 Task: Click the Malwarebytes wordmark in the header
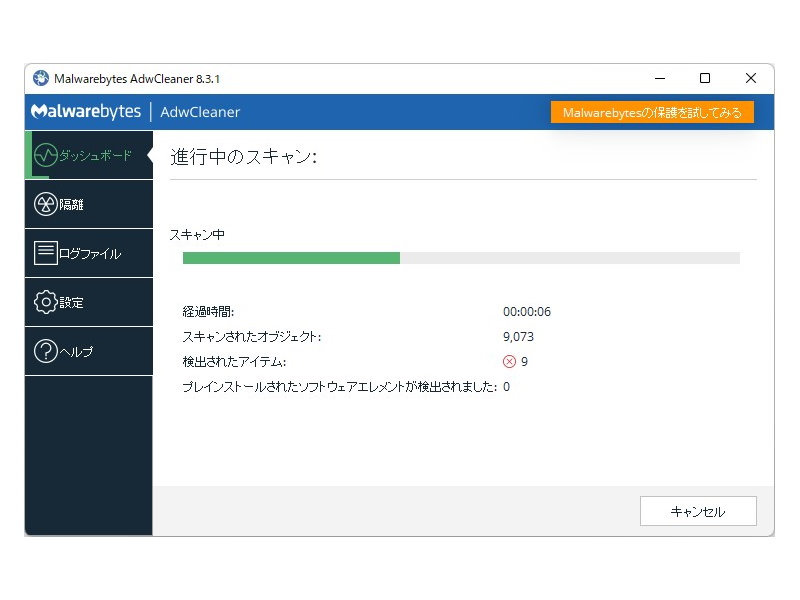pos(86,112)
